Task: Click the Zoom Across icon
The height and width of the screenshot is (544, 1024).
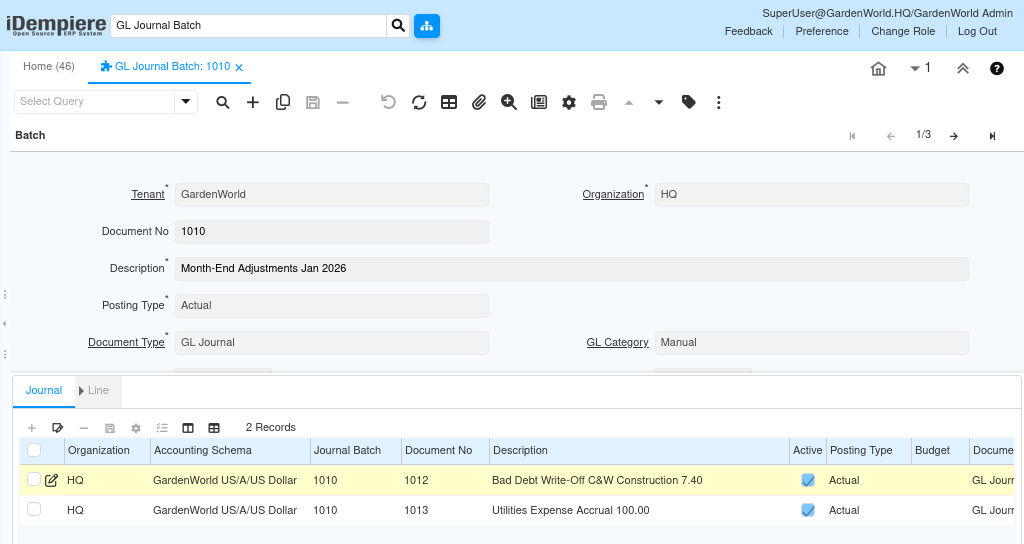Action: (509, 102)
